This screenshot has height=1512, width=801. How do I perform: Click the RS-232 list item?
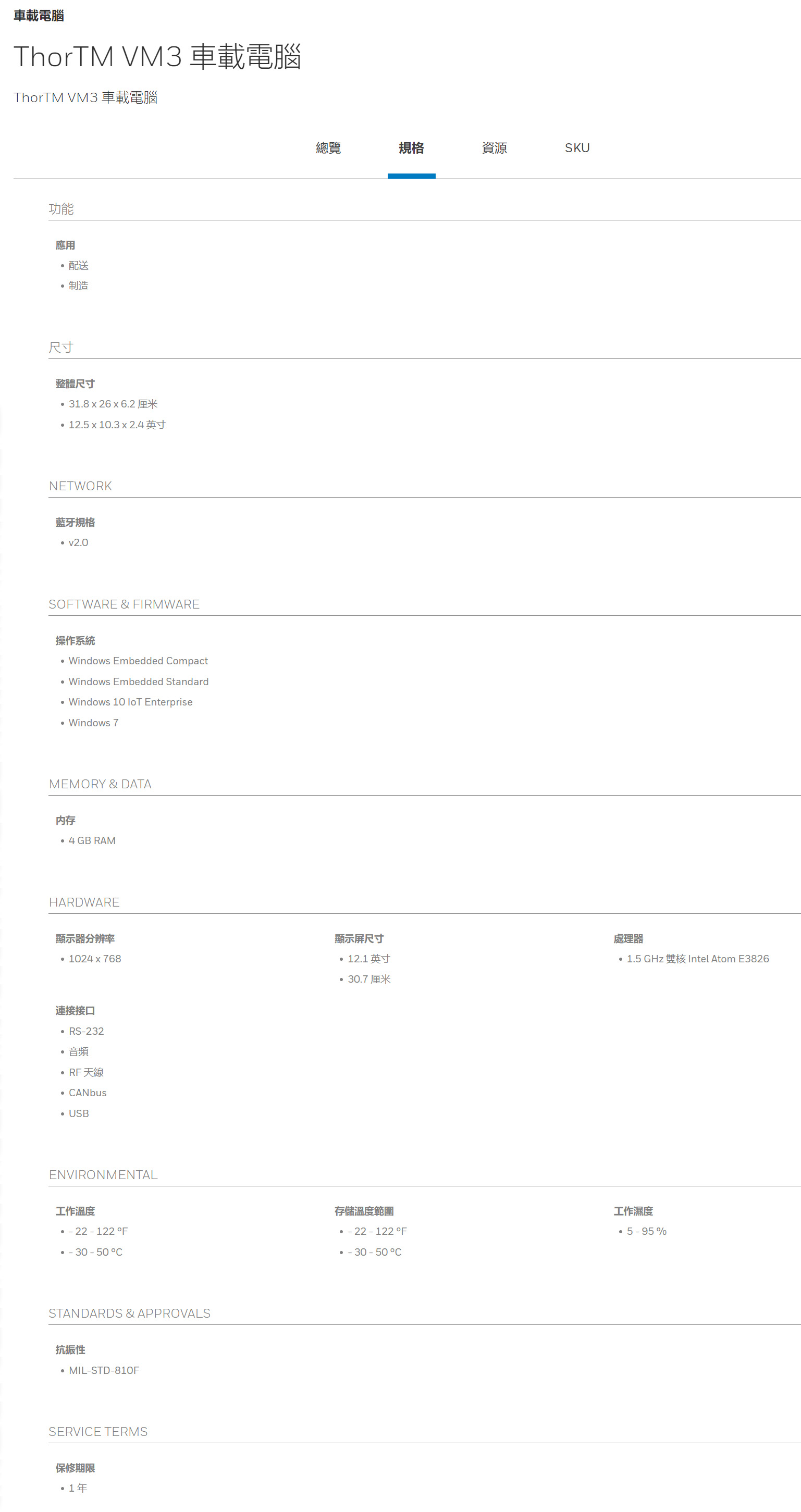coord(87,1031)
